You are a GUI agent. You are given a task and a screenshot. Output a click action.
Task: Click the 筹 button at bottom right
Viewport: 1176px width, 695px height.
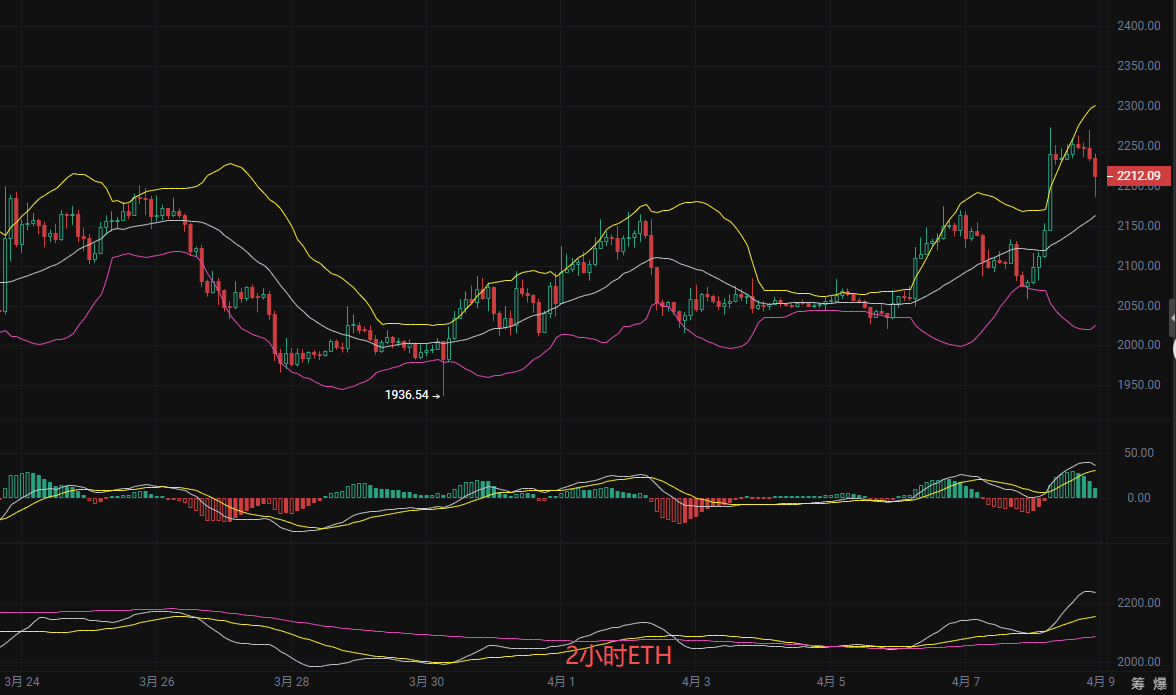tap(1138, 683)
